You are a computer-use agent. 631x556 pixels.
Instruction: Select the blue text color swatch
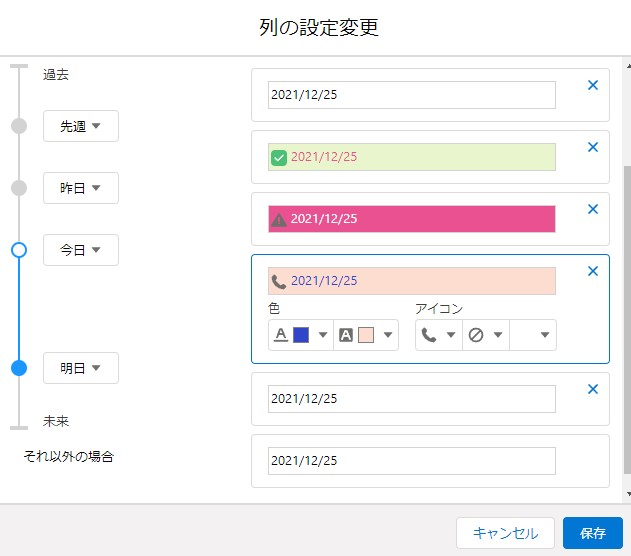tap(301, 335)
